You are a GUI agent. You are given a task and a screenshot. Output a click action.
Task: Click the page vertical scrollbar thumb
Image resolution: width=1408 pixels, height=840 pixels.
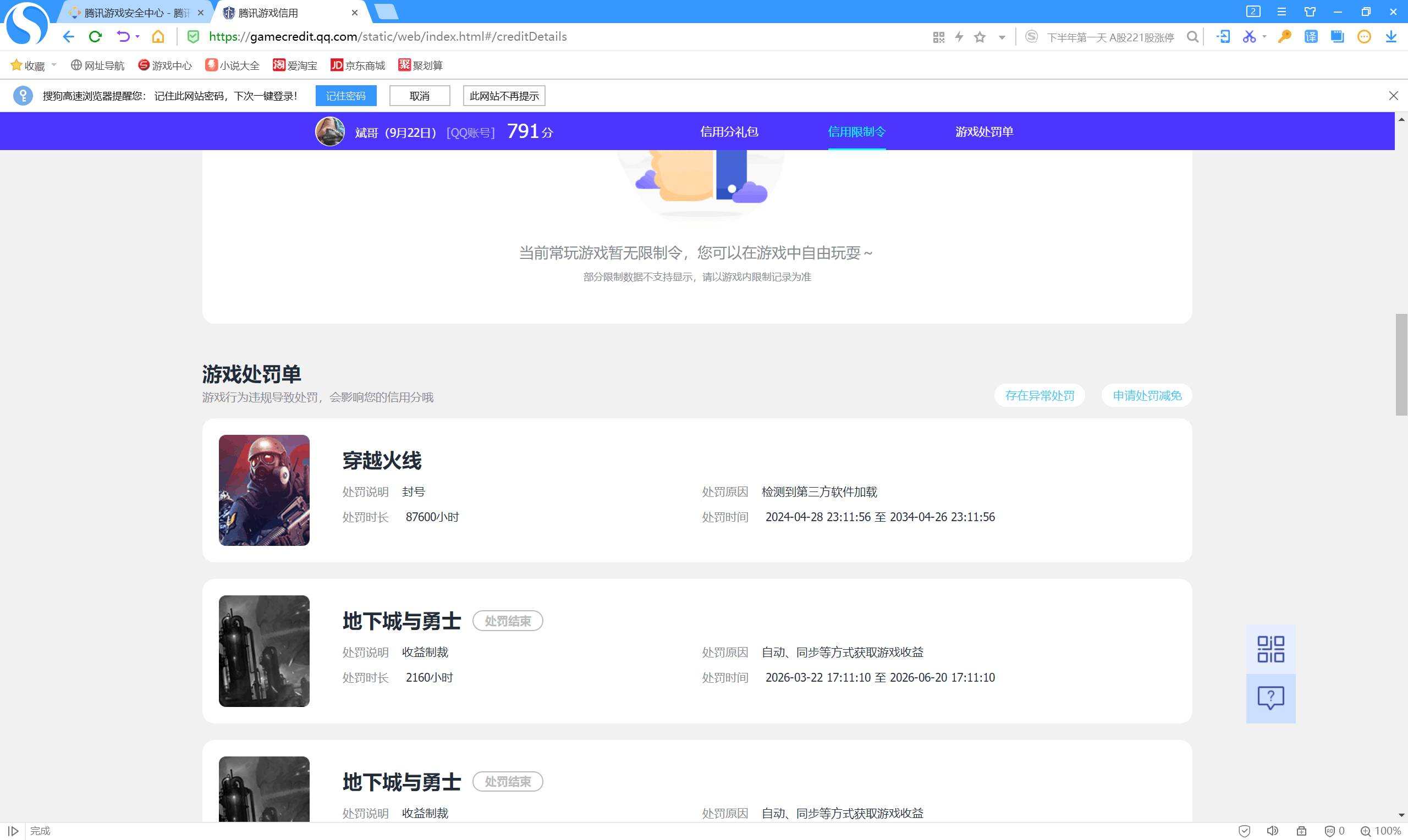1401,364
